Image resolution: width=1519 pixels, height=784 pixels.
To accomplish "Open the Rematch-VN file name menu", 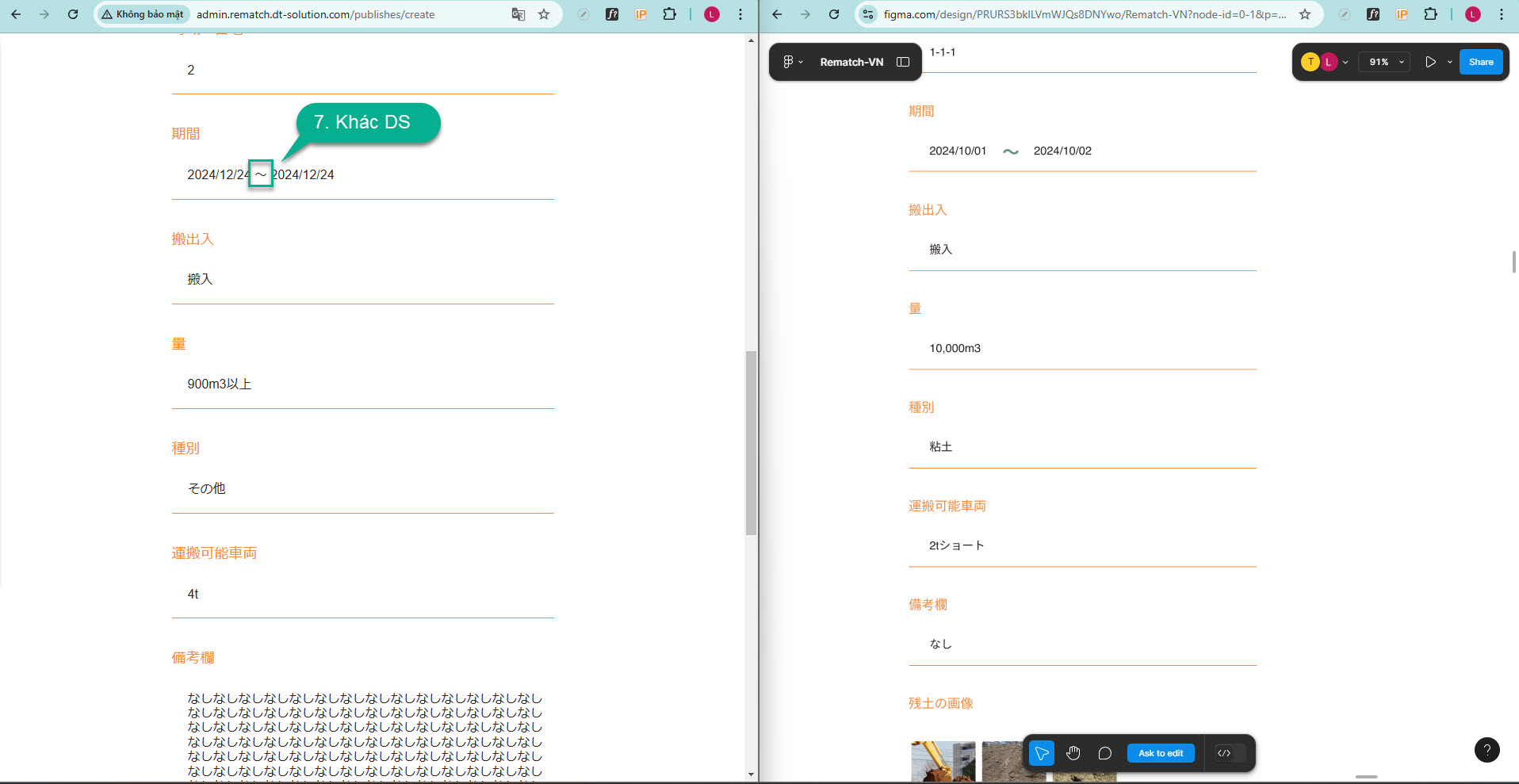I will pyautogui.click(x=851, y=62).
